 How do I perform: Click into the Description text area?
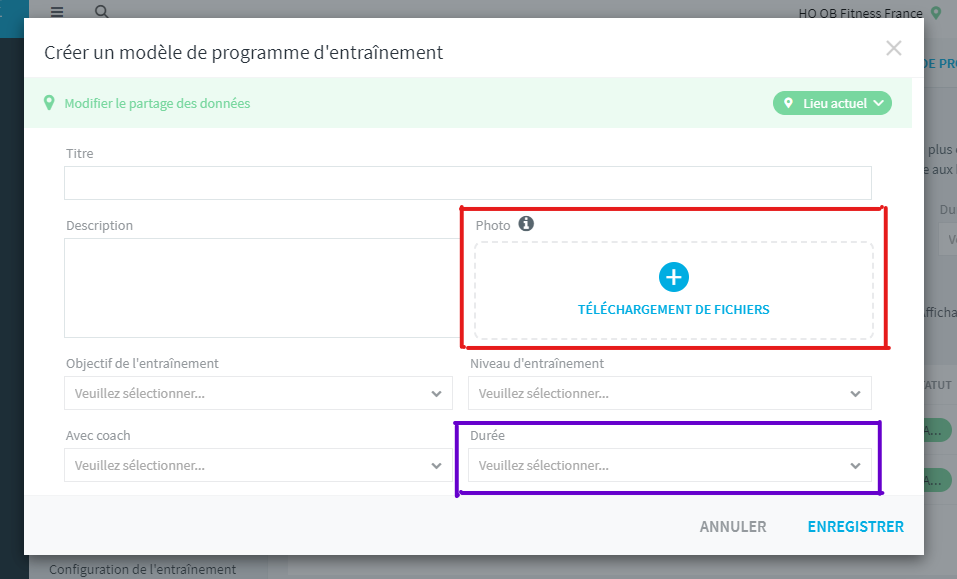click(x=263, y=288)
